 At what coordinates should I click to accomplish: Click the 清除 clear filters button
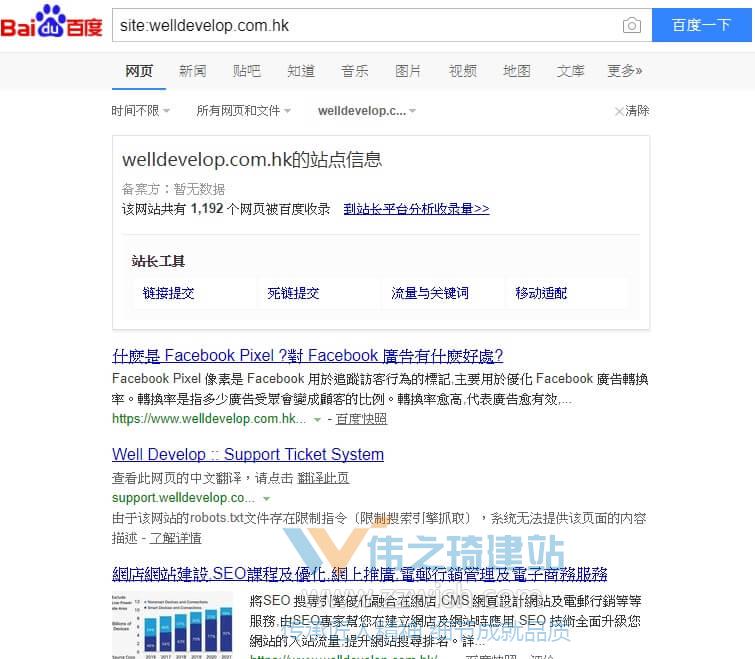632,111
